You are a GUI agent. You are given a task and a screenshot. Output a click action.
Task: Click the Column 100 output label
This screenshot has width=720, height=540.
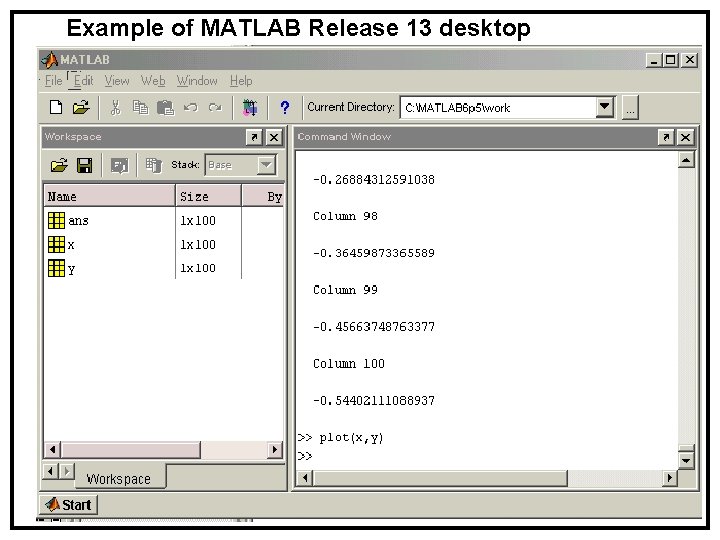(349, 364)
